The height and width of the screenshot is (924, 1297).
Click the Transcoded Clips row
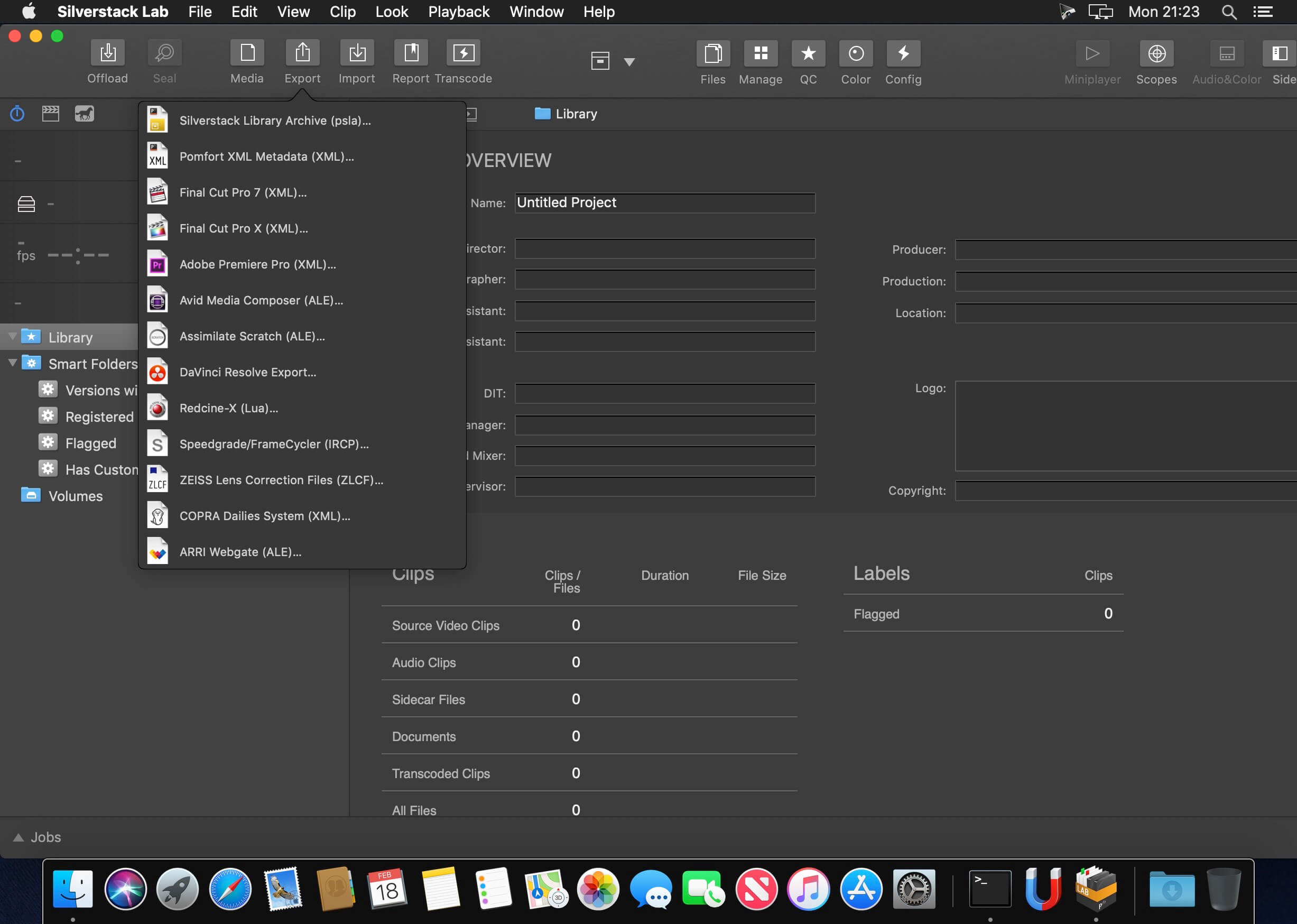(589, 773)
